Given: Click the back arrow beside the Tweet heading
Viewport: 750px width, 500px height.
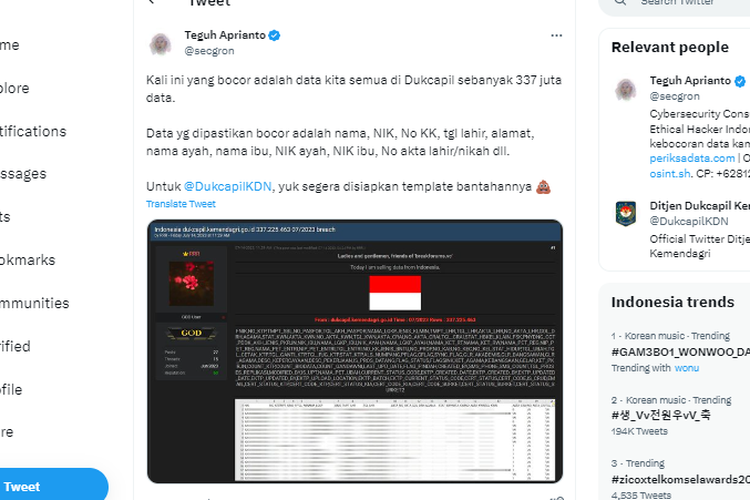Looking at the screenshot, I should 152,2.
